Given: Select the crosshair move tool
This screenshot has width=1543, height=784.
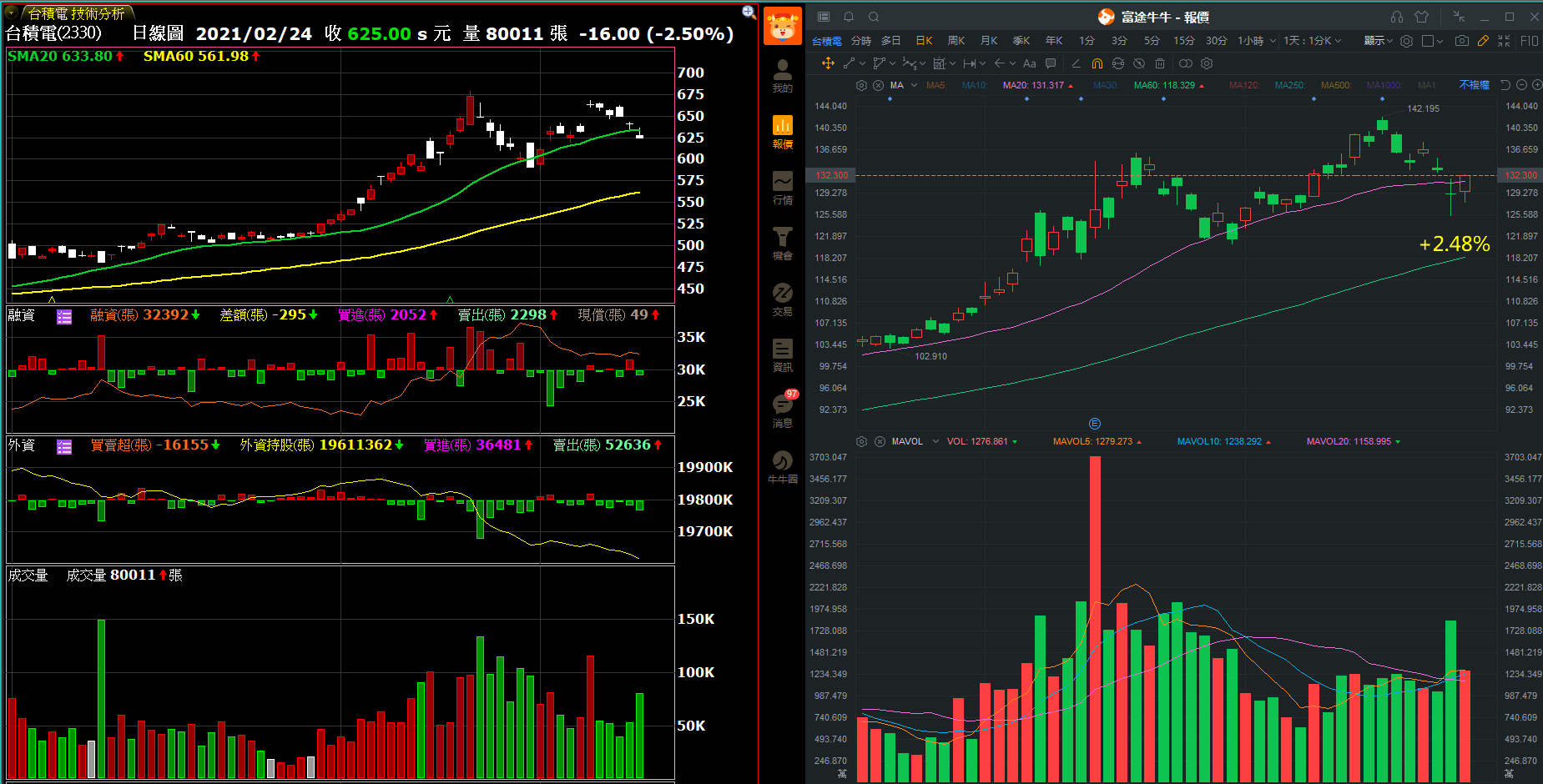Looking at the screenshot, I should 828,63.
